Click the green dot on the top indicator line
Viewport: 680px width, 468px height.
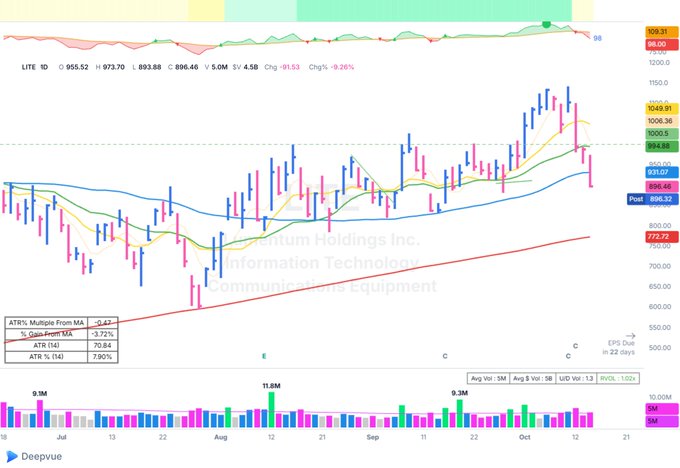click(x=546, y=24)
